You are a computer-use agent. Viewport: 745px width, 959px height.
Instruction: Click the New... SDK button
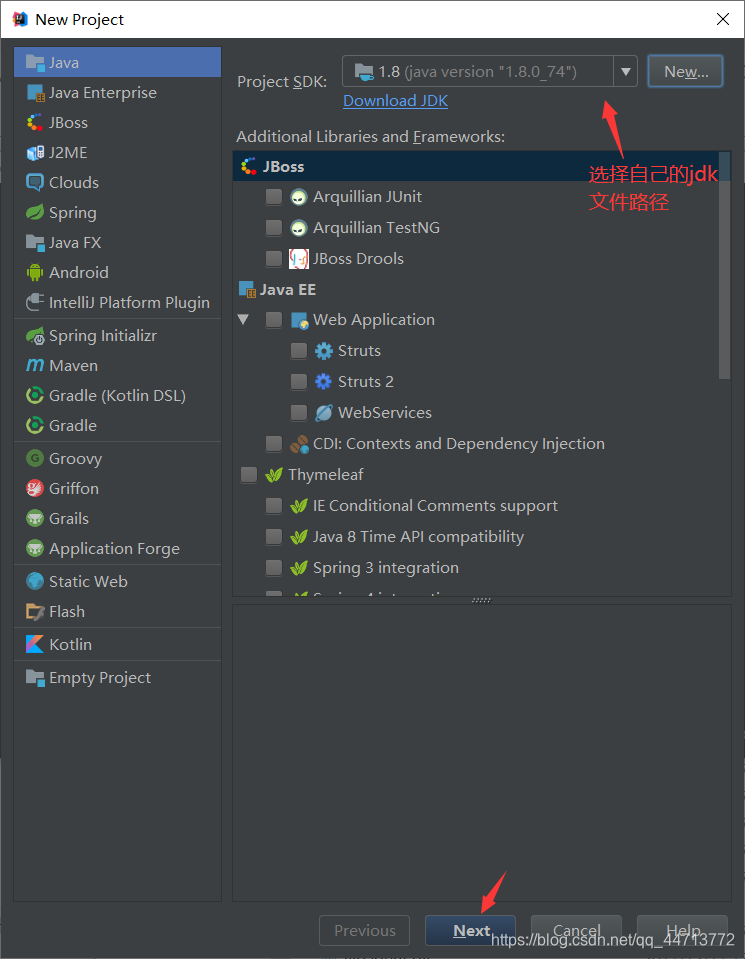tap(685, 72)
